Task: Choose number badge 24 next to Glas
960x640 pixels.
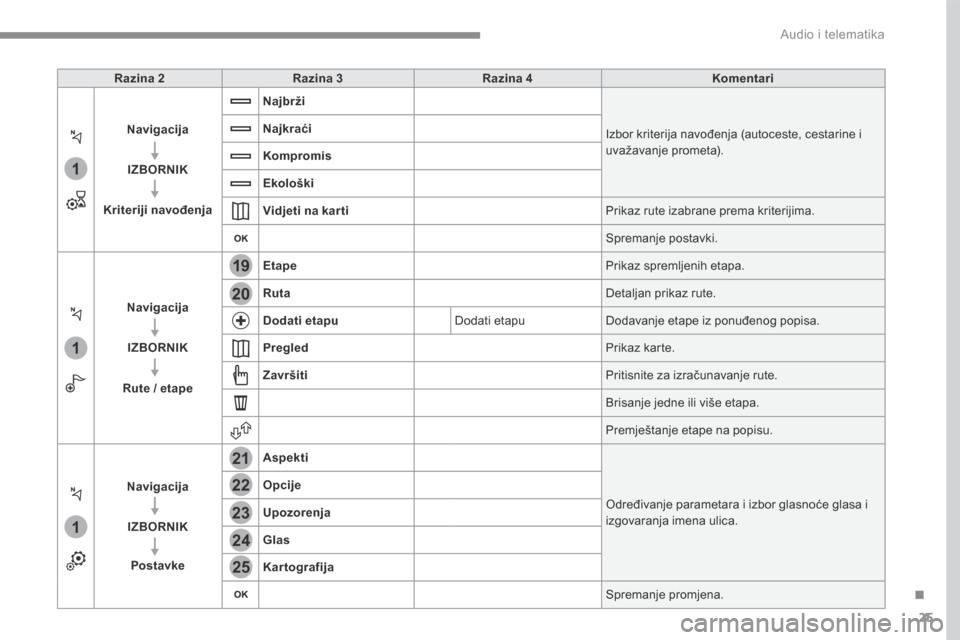Action: pos(241,540)
